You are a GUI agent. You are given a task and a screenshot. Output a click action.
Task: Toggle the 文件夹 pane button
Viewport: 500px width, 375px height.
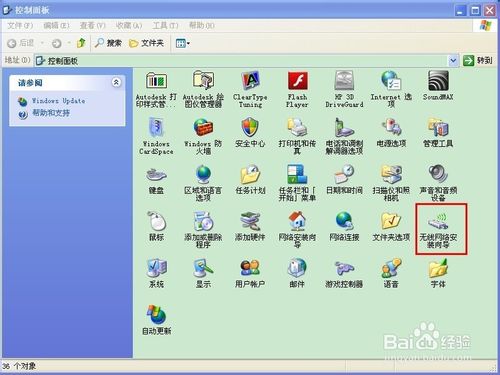click(x=146, y=43)
